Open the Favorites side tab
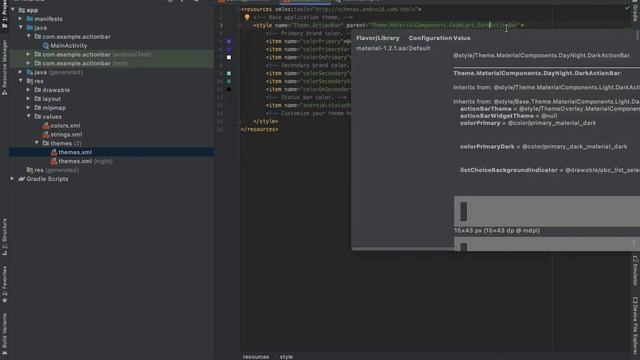 (4, 285)
